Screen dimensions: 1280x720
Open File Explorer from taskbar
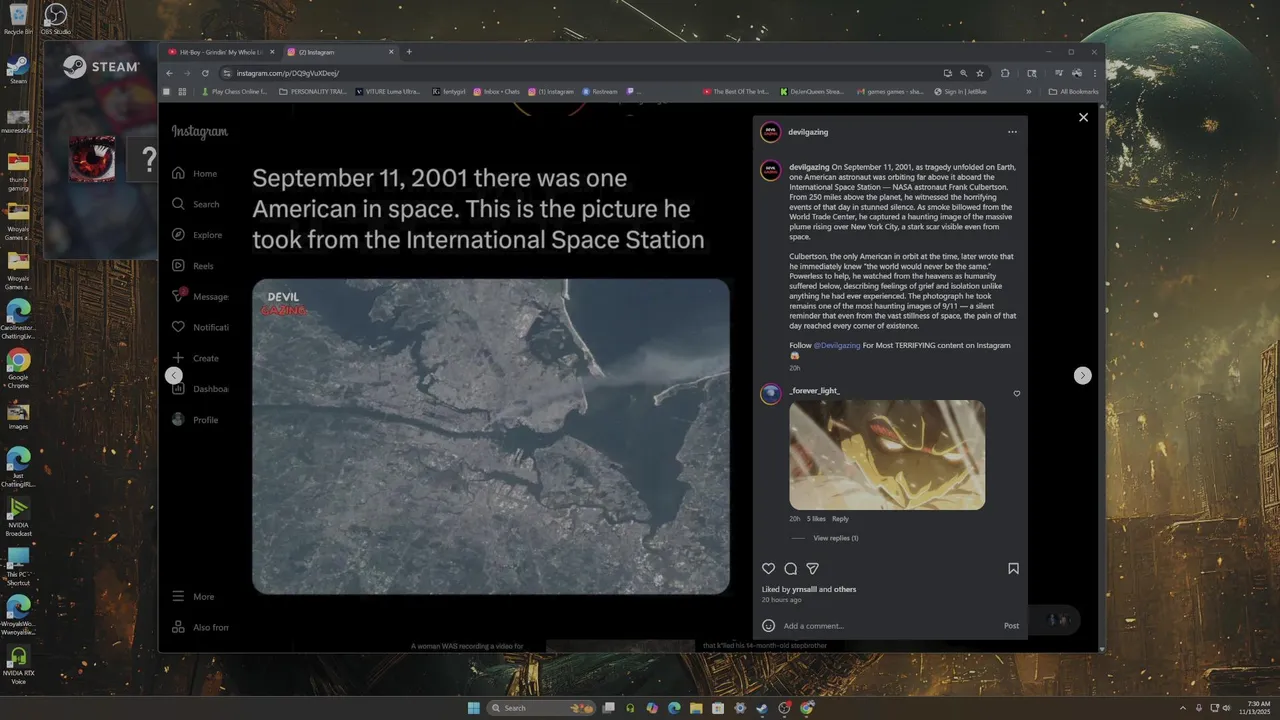[x=696, y=708]
